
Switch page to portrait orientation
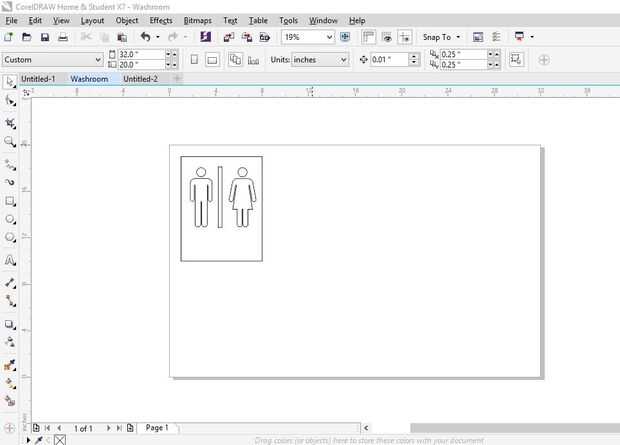pyautogui.click(x=194, y=60)
